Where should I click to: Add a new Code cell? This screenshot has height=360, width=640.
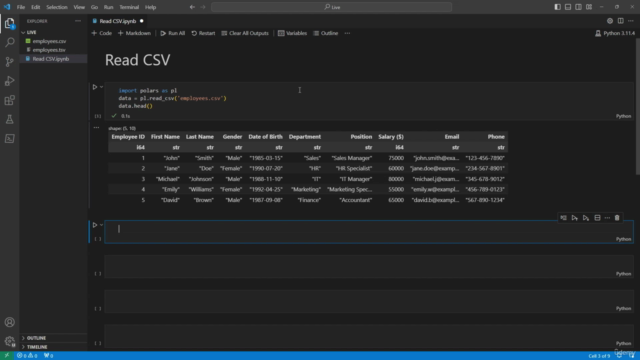102,33
